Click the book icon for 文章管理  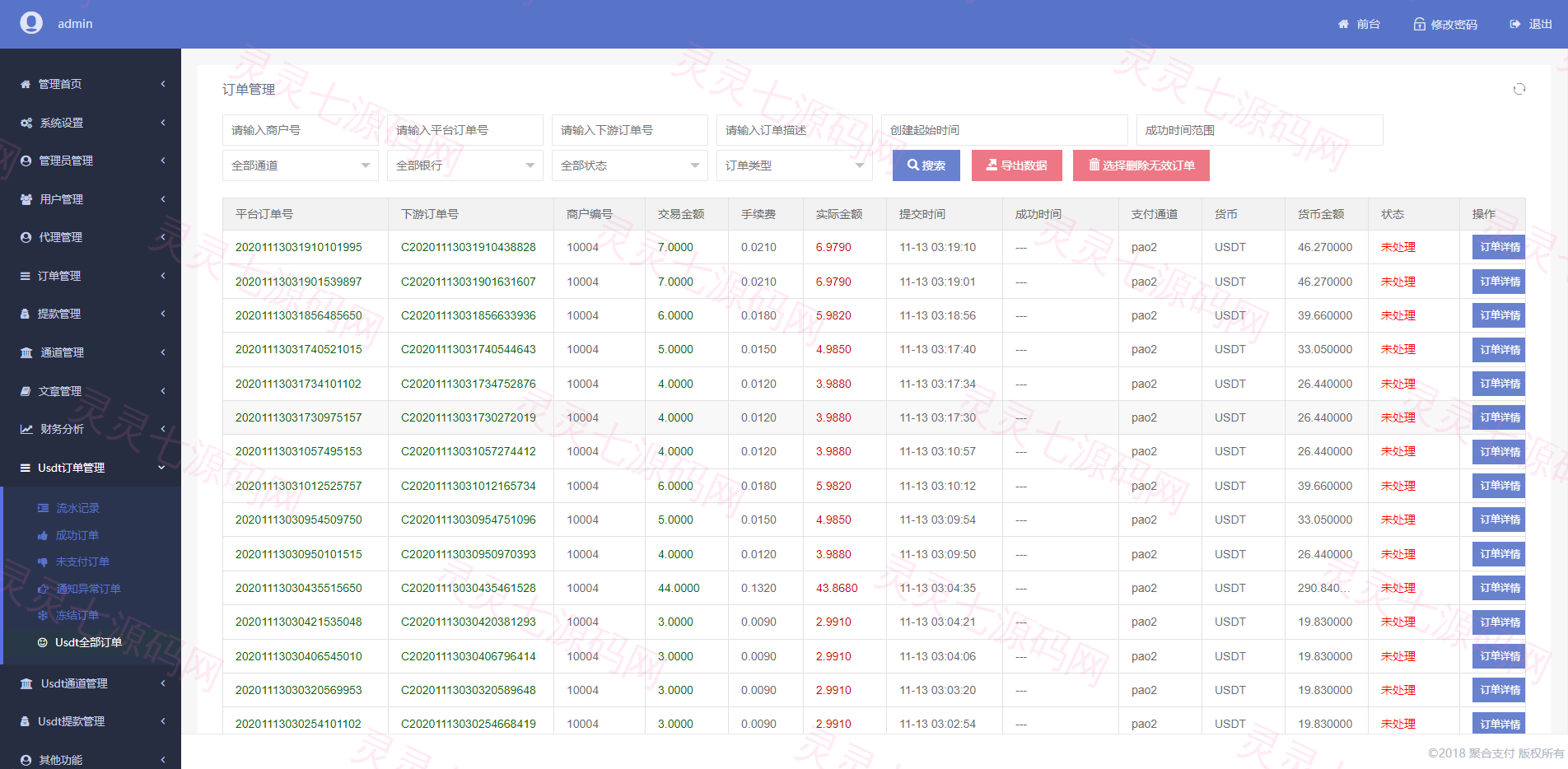coord(26,391)
